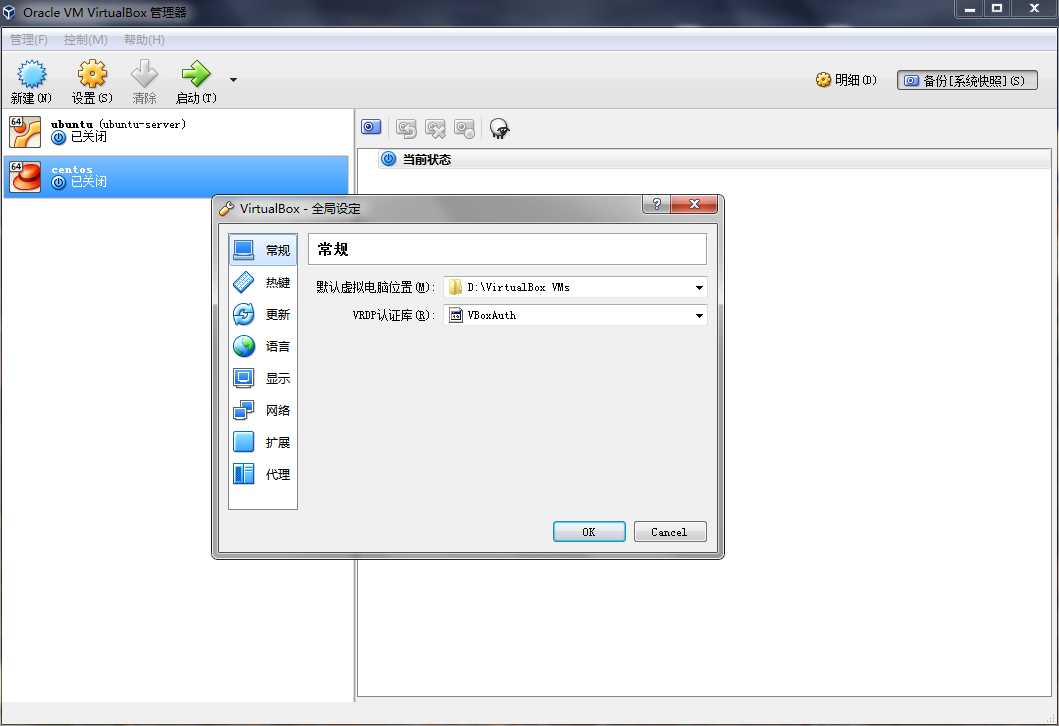The width and height of the screenshot is (1059, 726).
Task: Click the clone sheep icon
Action: tap(499, 128)
